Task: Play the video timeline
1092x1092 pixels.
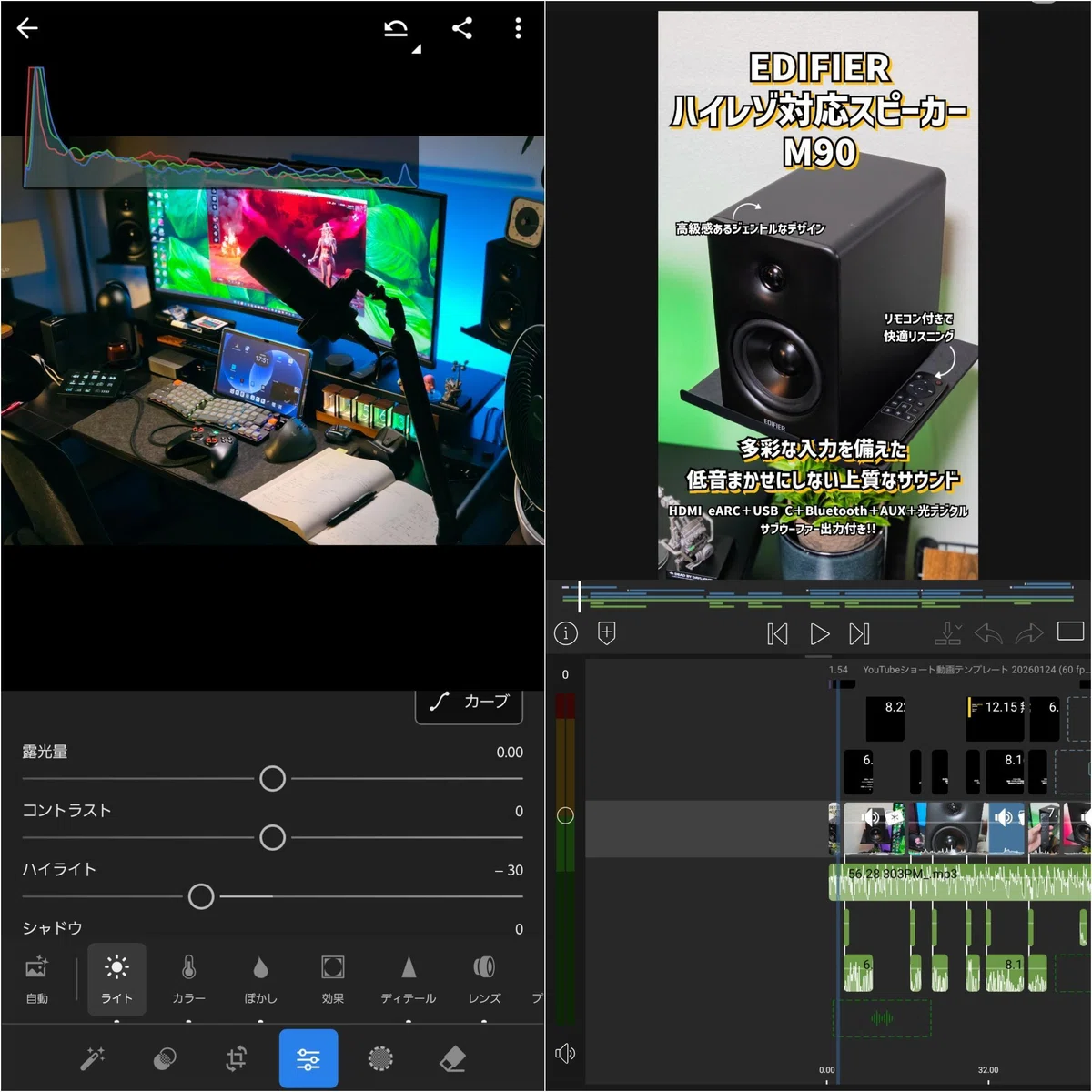Action: (819, 633)
